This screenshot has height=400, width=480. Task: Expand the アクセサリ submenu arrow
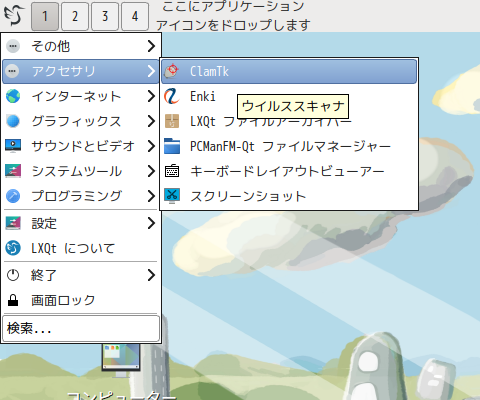point(151,71)
